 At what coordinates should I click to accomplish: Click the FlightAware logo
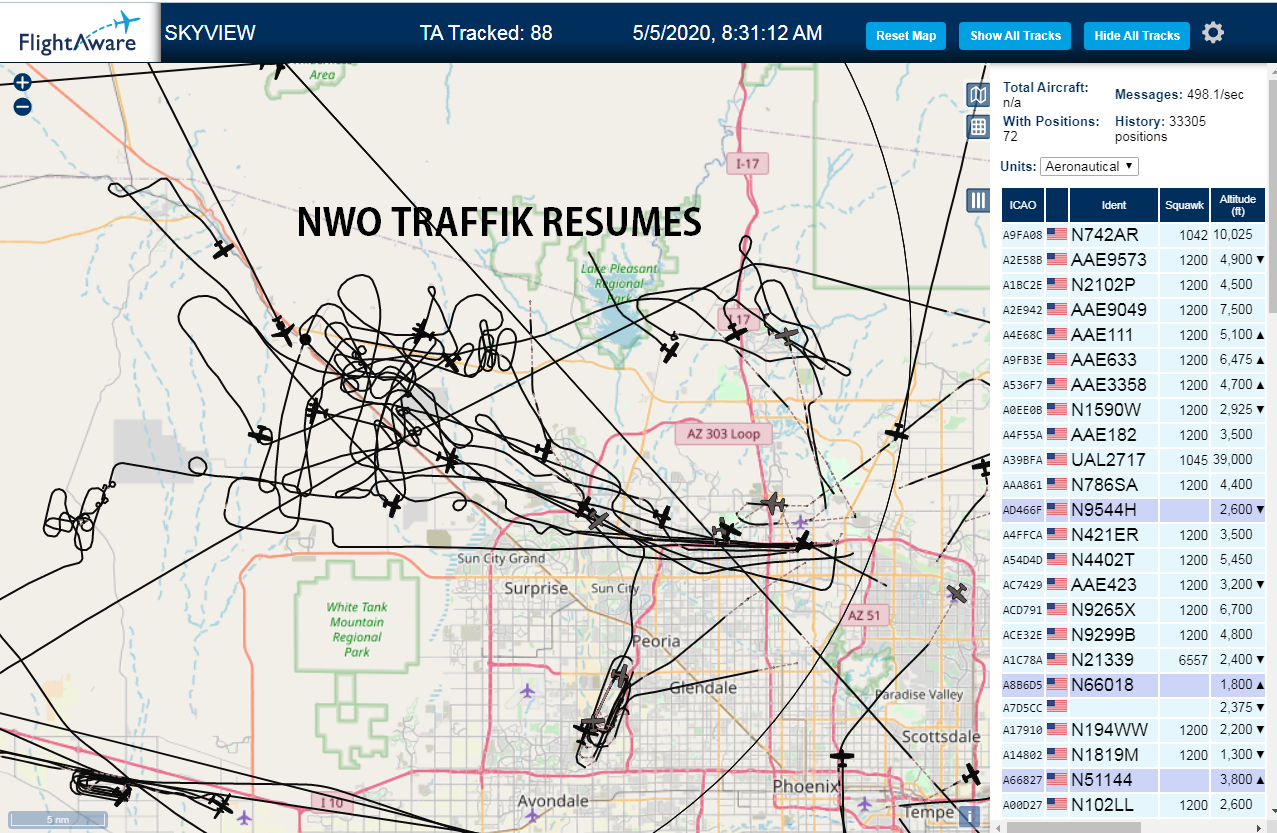point(80,33)
